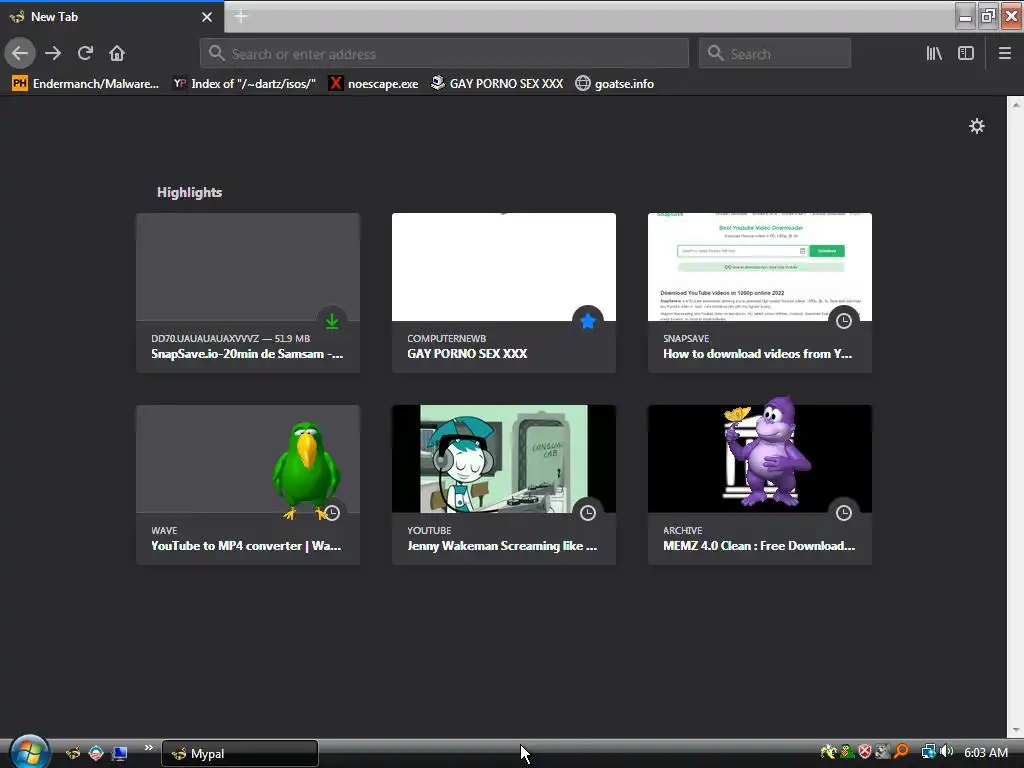
Task: Close the New Tab tab
Action: tap(207, 17)
